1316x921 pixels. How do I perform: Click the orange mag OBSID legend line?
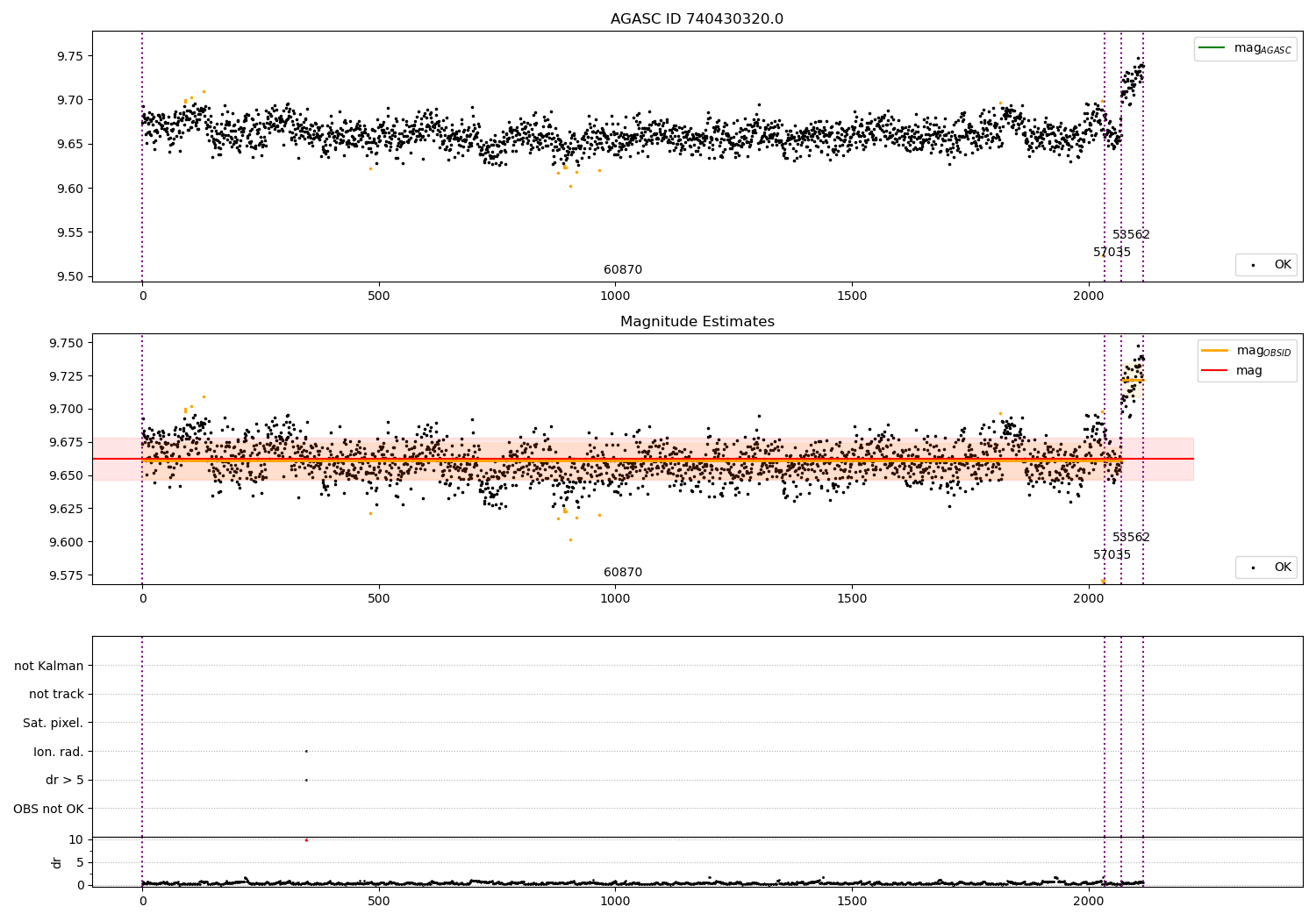click(1215, 350)
